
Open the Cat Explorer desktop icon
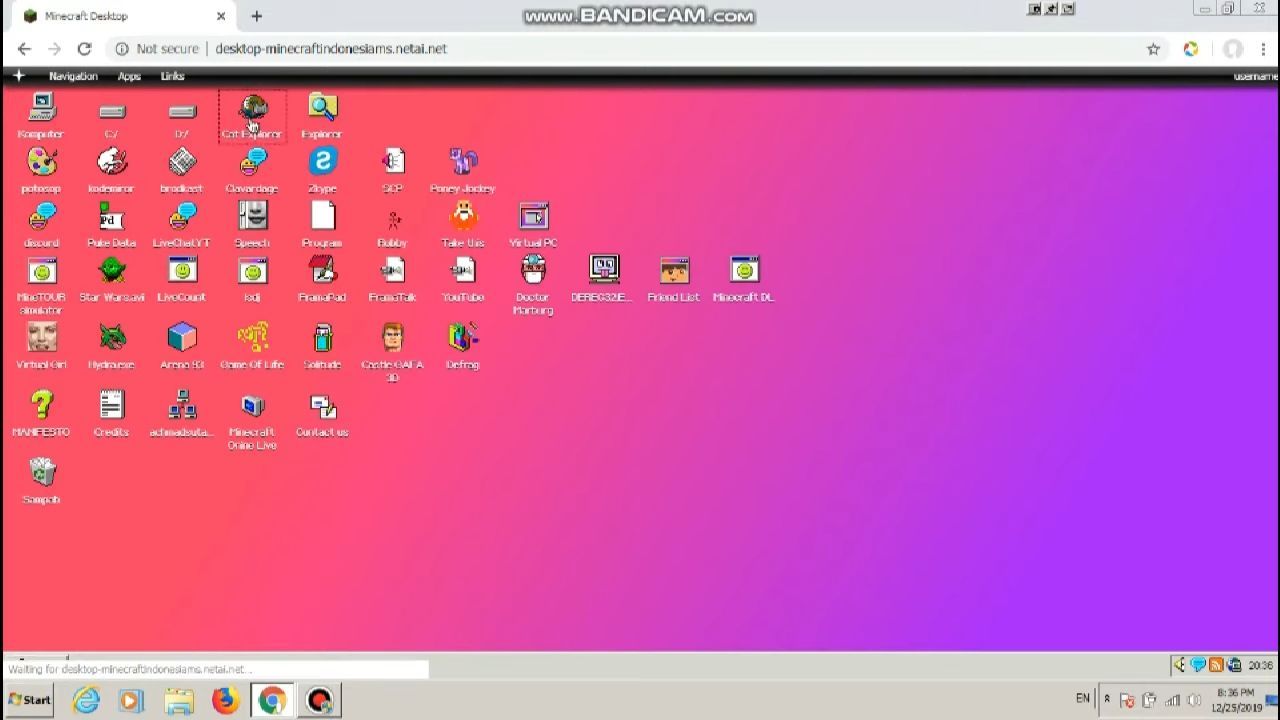point(252,110)
